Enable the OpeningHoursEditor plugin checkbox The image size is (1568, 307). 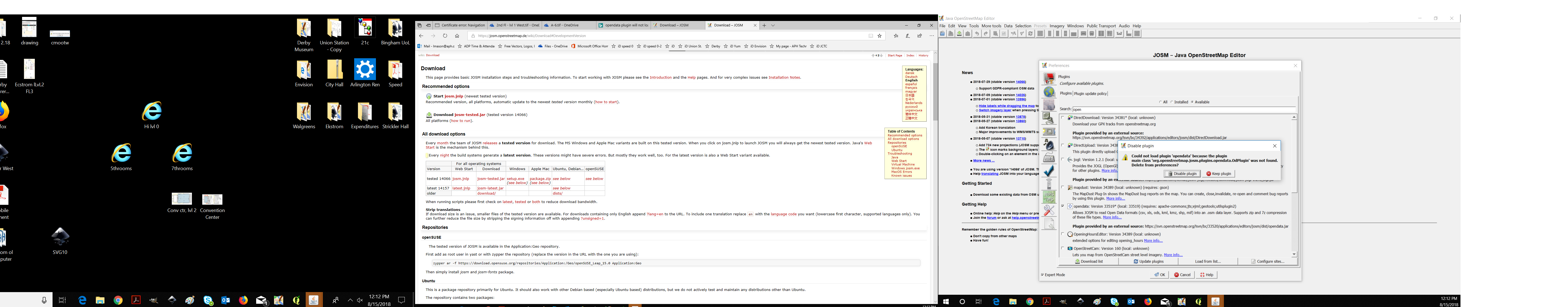point(1063,234)
